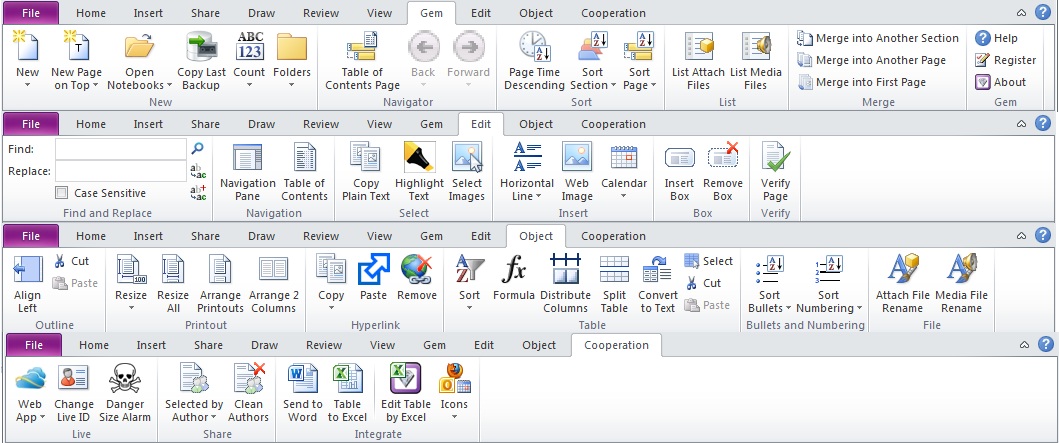This screenshot has width=1059, height=443.
Task: Click the Danger Size Alarm skull icon
Action: [x=125, y=379]
